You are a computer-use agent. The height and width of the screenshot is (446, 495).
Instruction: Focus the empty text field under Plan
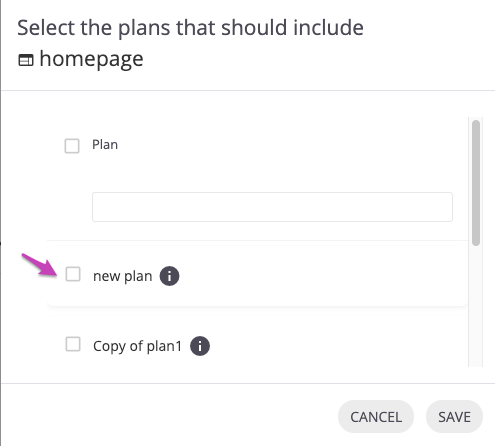tap(272, 207)
